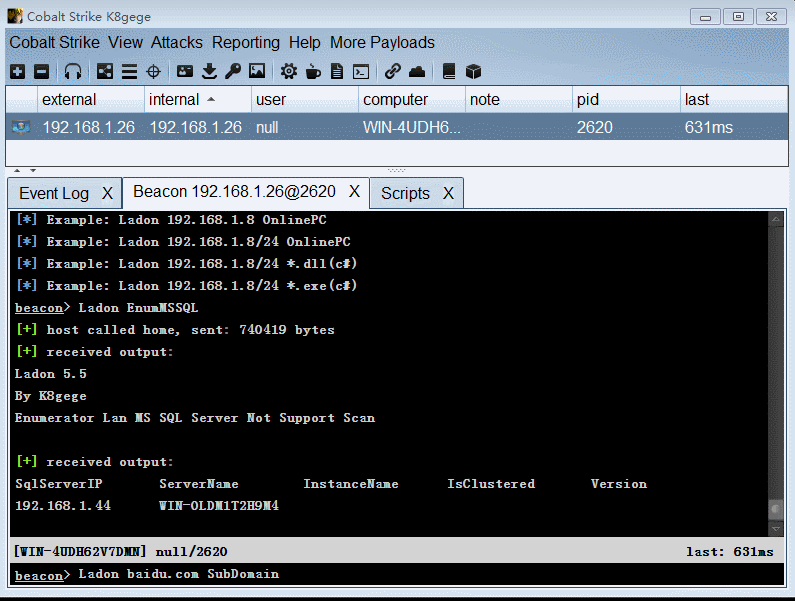Image resolution: width=795 pixels, height=601 pixels.
Task: Sort sessions by pid column
Action: [x=626, y=99]
